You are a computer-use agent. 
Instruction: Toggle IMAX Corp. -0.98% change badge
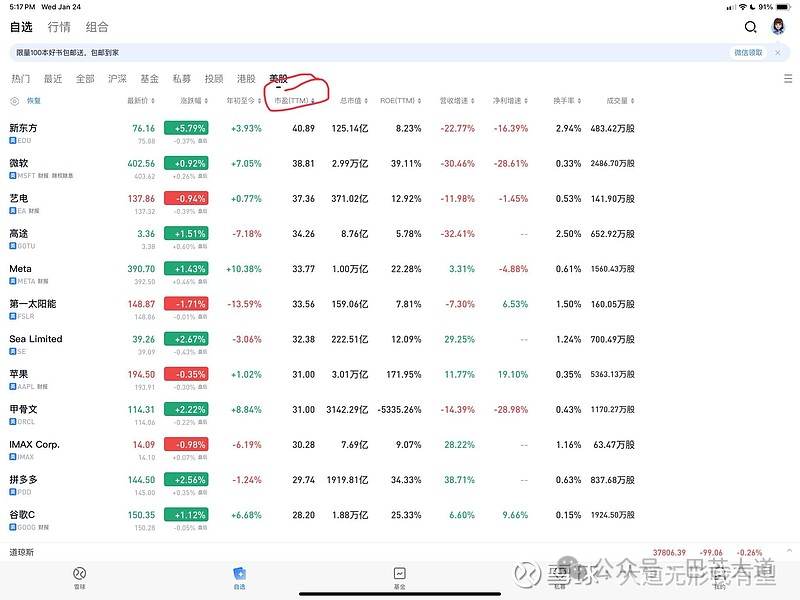click(186, 445)
